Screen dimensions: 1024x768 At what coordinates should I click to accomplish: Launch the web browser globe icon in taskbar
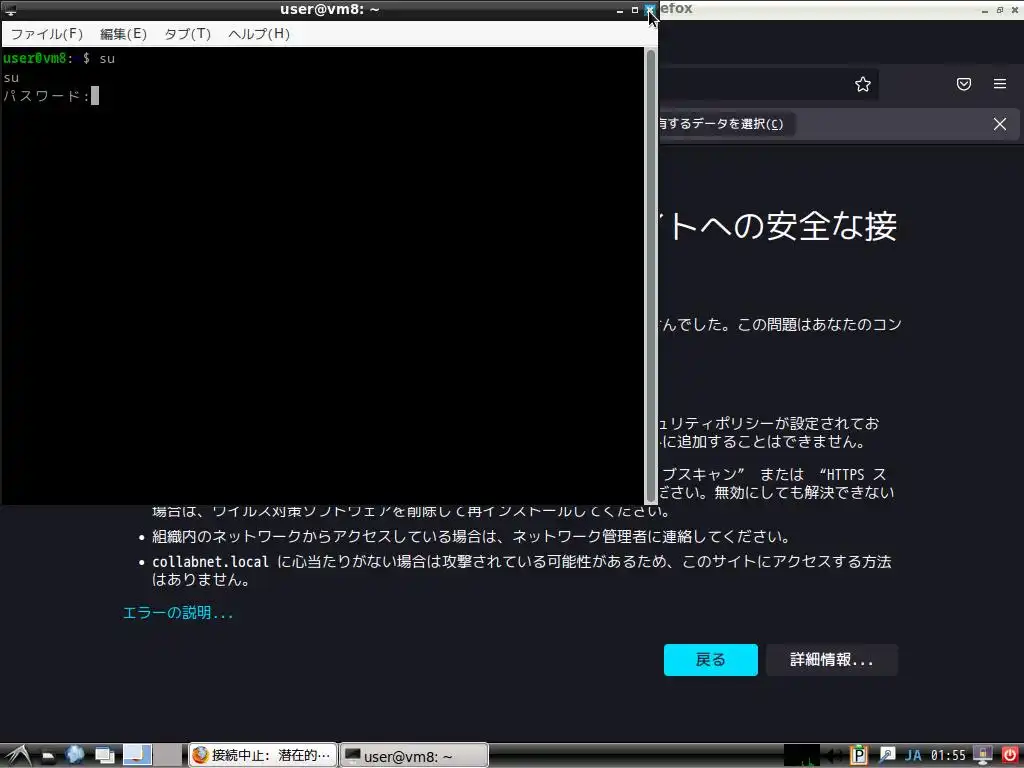coord(74,756)
